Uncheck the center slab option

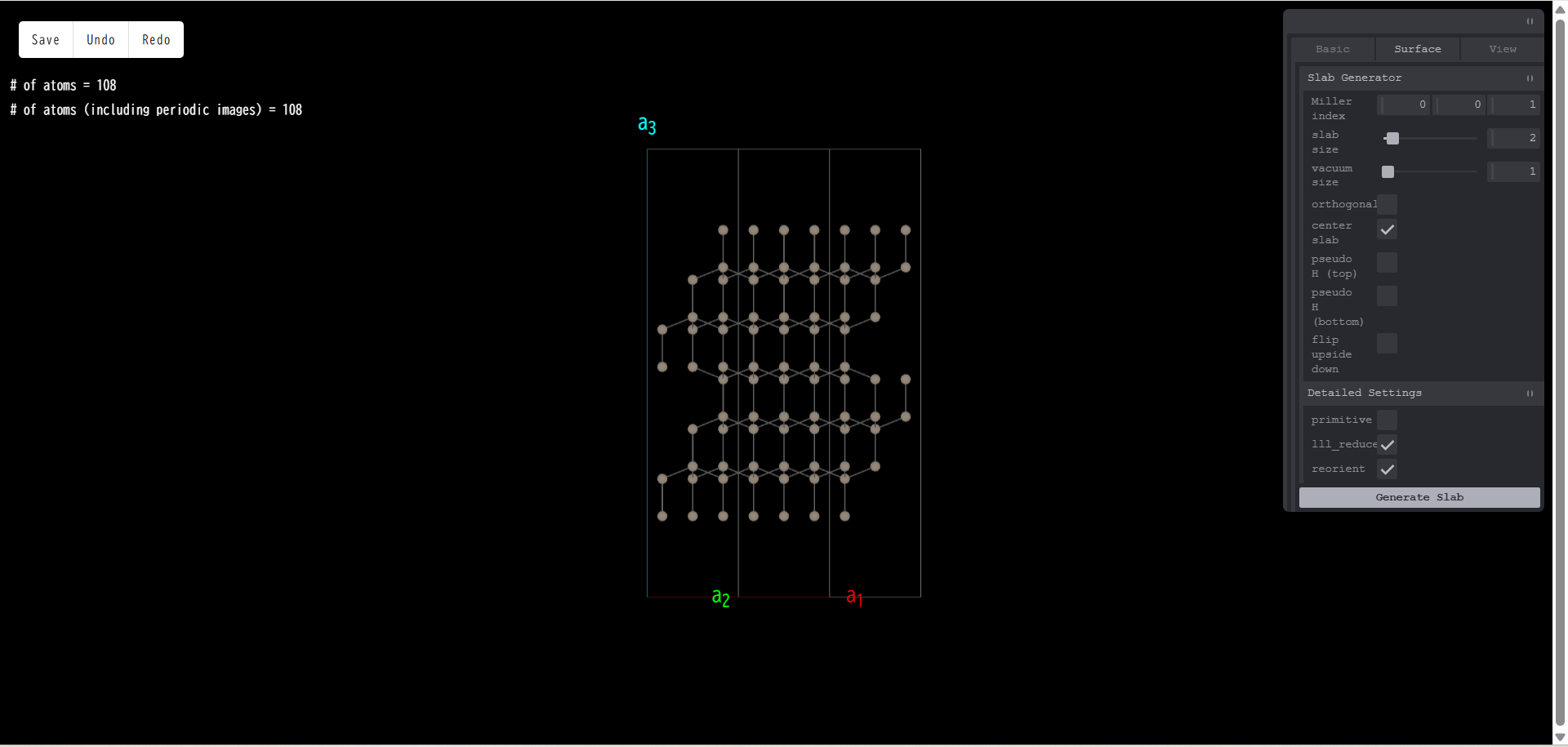(1386, 229)
